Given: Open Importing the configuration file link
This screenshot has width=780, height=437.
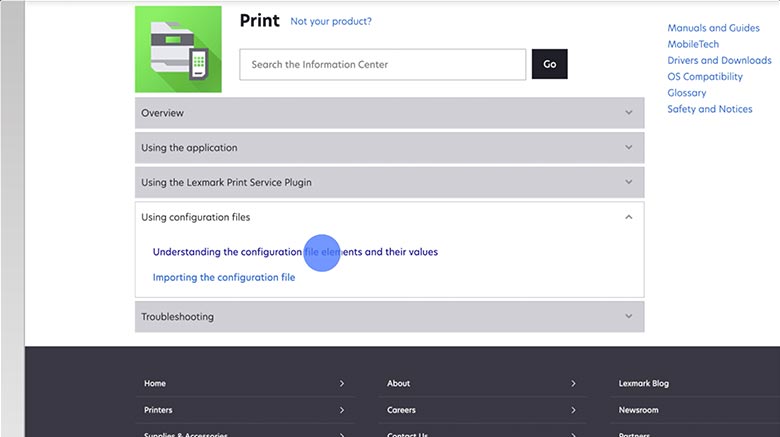Looking at the screenshot, I should (224, 277).
